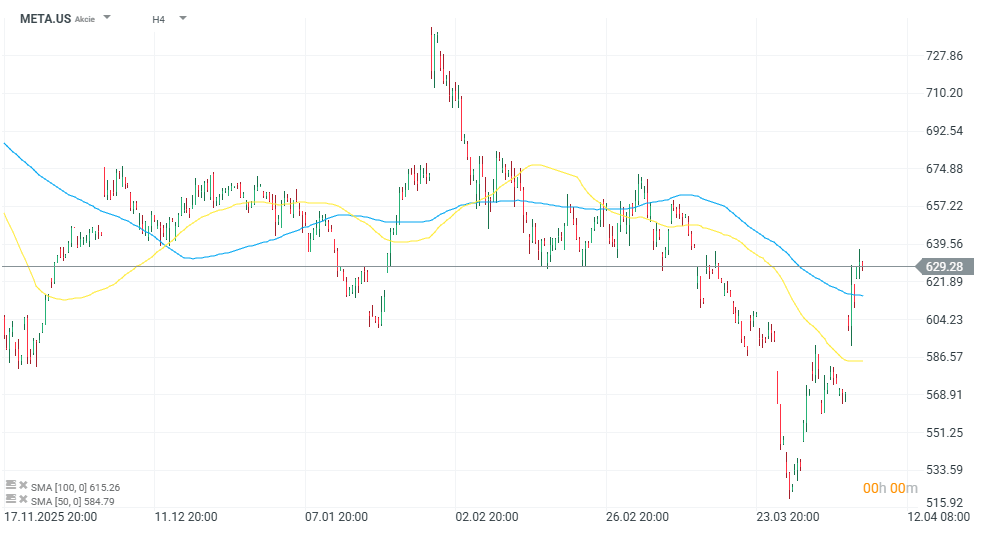Select the 17.11.2025 20:00 time axis label
The height and width of the screenshot is (533, 986).
point(51,518)
